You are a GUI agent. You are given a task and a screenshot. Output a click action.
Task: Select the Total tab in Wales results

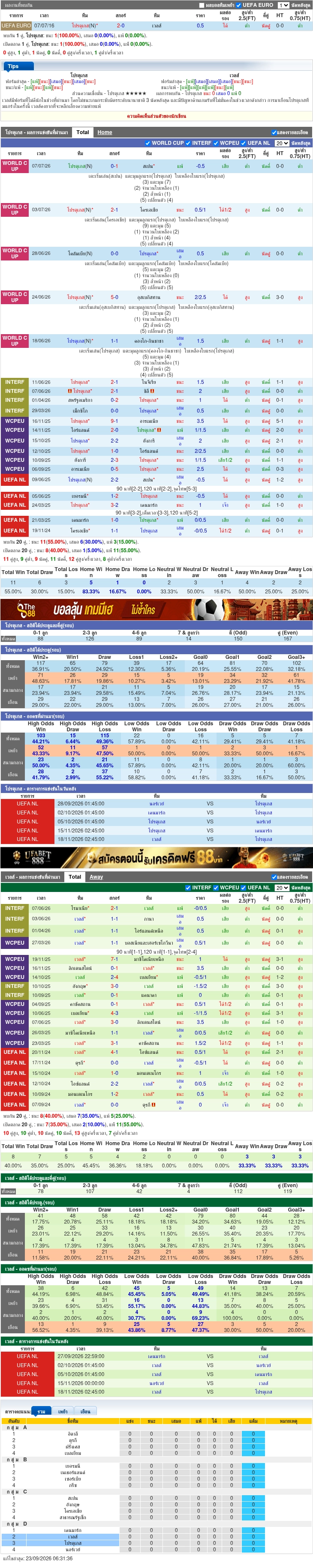(75, 877)
